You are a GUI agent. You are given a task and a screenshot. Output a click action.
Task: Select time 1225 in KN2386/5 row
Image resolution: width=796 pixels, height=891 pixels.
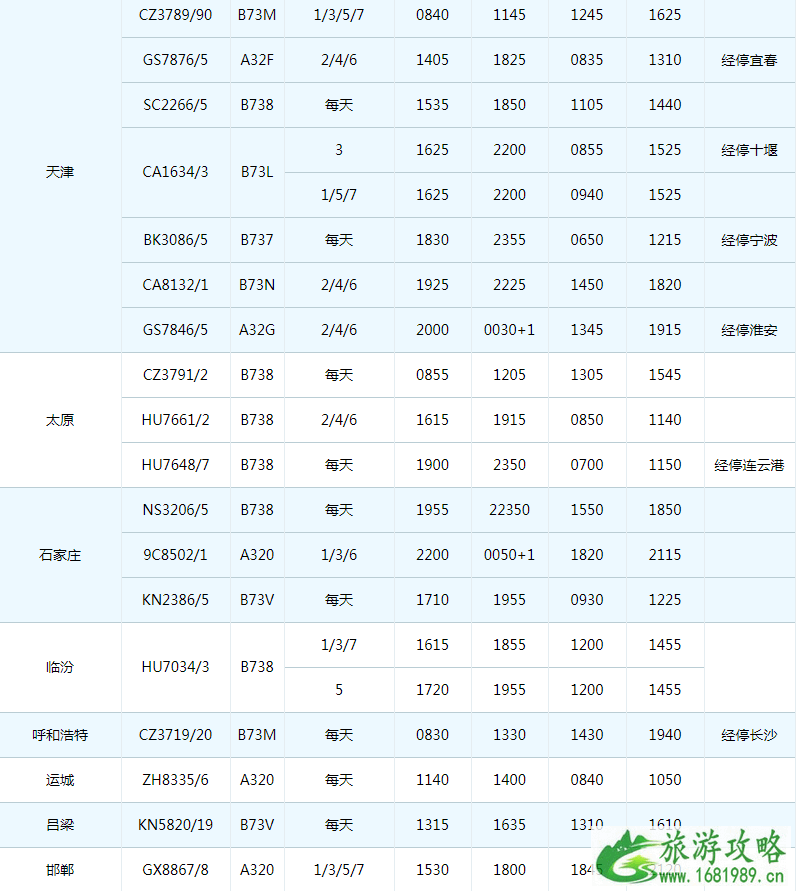[x=665, y=599]
